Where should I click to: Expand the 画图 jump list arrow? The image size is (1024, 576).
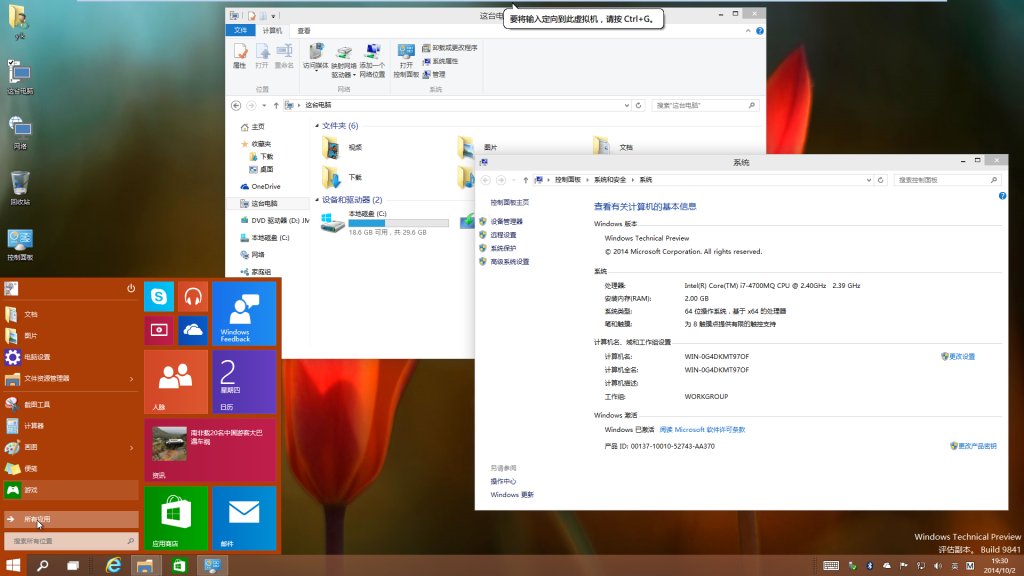[131, 447]
